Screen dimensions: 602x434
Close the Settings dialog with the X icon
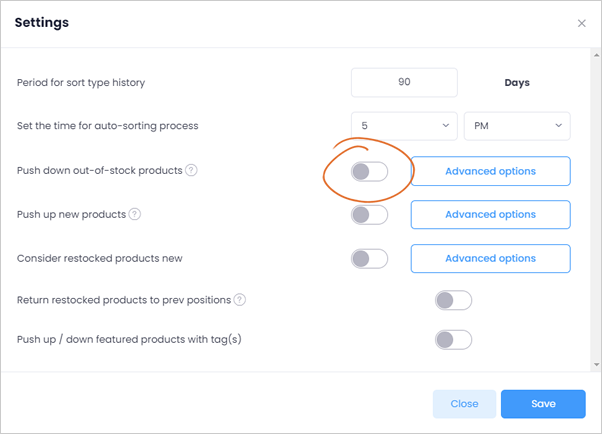[582, 23]
